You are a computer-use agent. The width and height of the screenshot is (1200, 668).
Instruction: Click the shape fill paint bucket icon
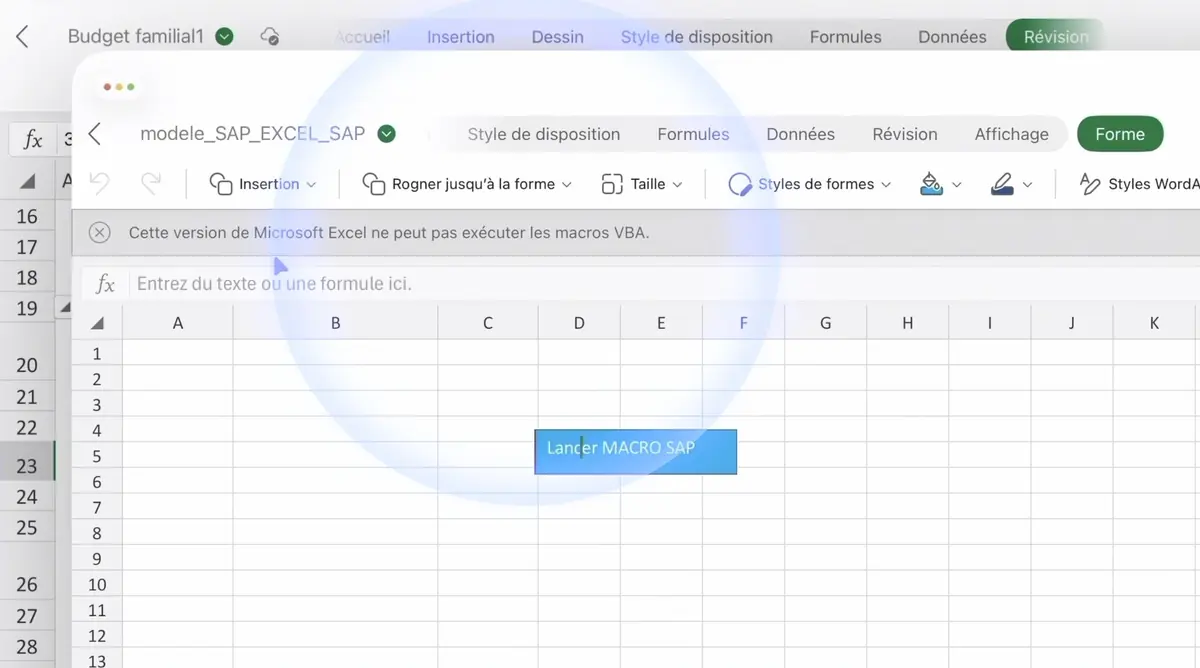(x=932, y=184)
